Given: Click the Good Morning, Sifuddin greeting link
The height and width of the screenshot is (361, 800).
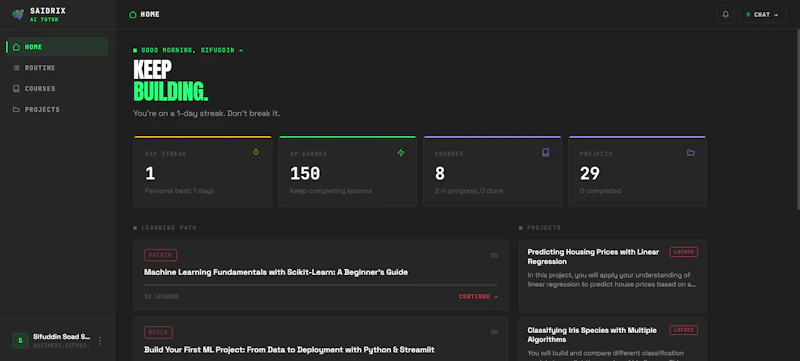Looking at the screenshot, I should (188, 50).
